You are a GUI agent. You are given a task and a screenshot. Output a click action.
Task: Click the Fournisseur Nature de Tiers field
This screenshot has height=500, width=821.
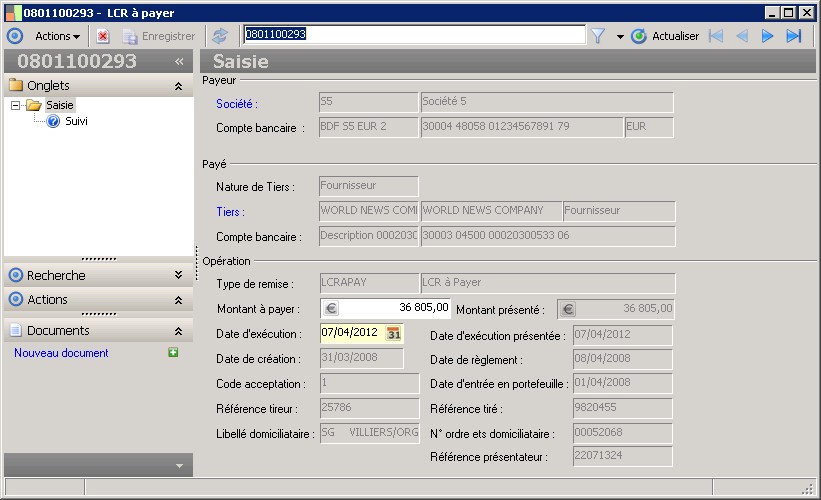point(369,186)
